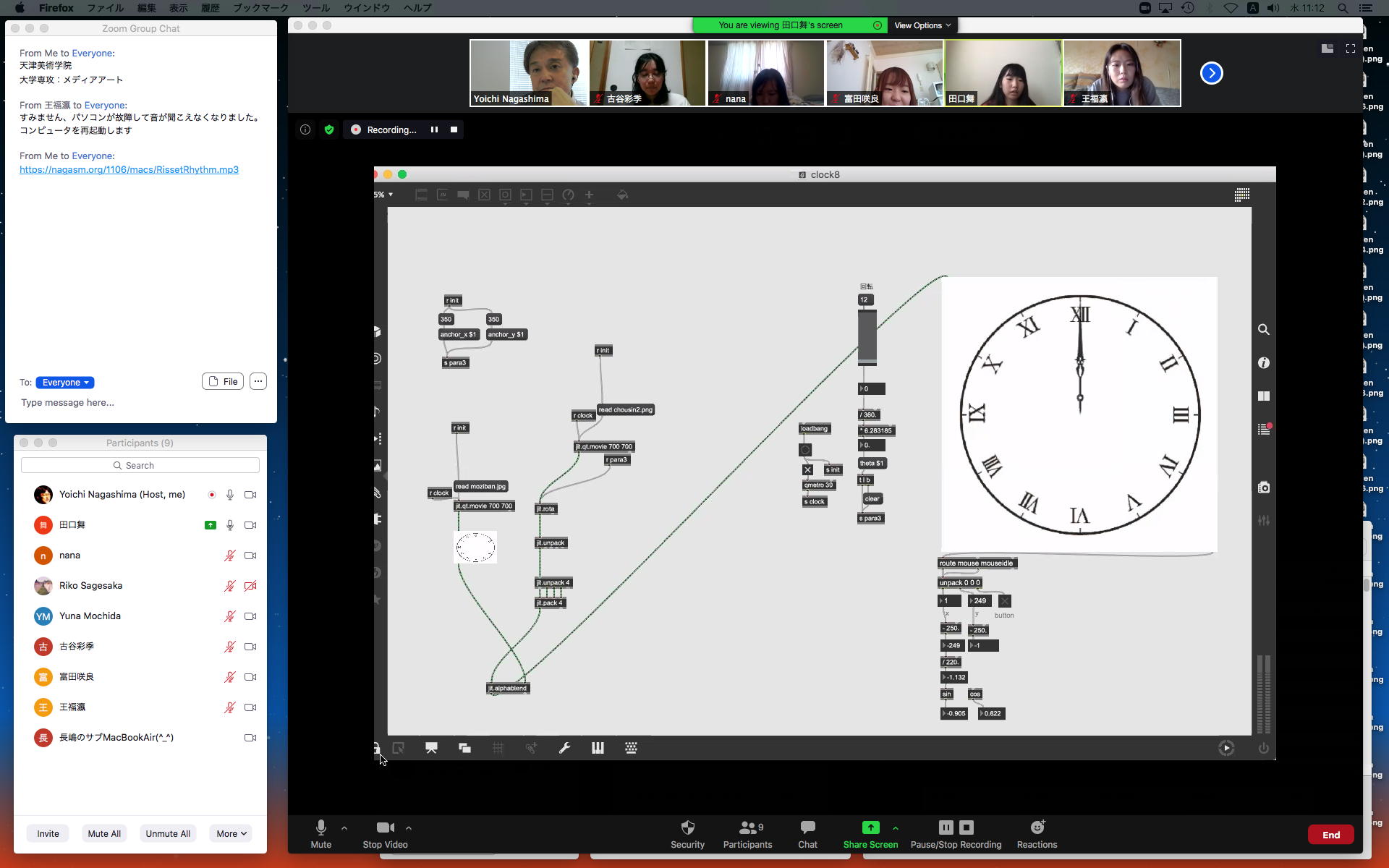The width and height of the screenshot is (1389, 868).
Task: Expand the Everyone recipient dropdown
Action: [x=65, y=383]
